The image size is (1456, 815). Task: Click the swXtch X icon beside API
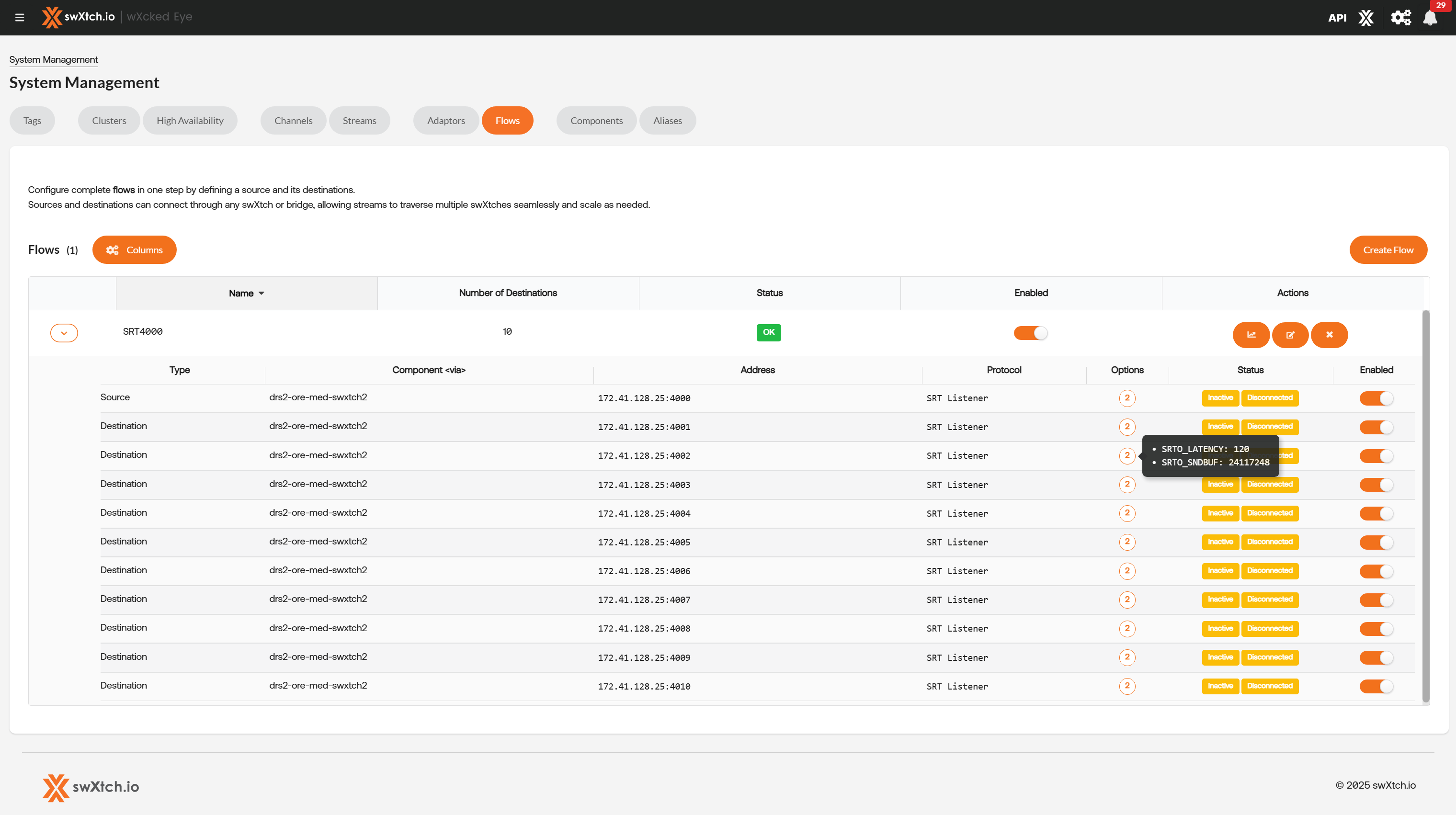click(1365, 18)
